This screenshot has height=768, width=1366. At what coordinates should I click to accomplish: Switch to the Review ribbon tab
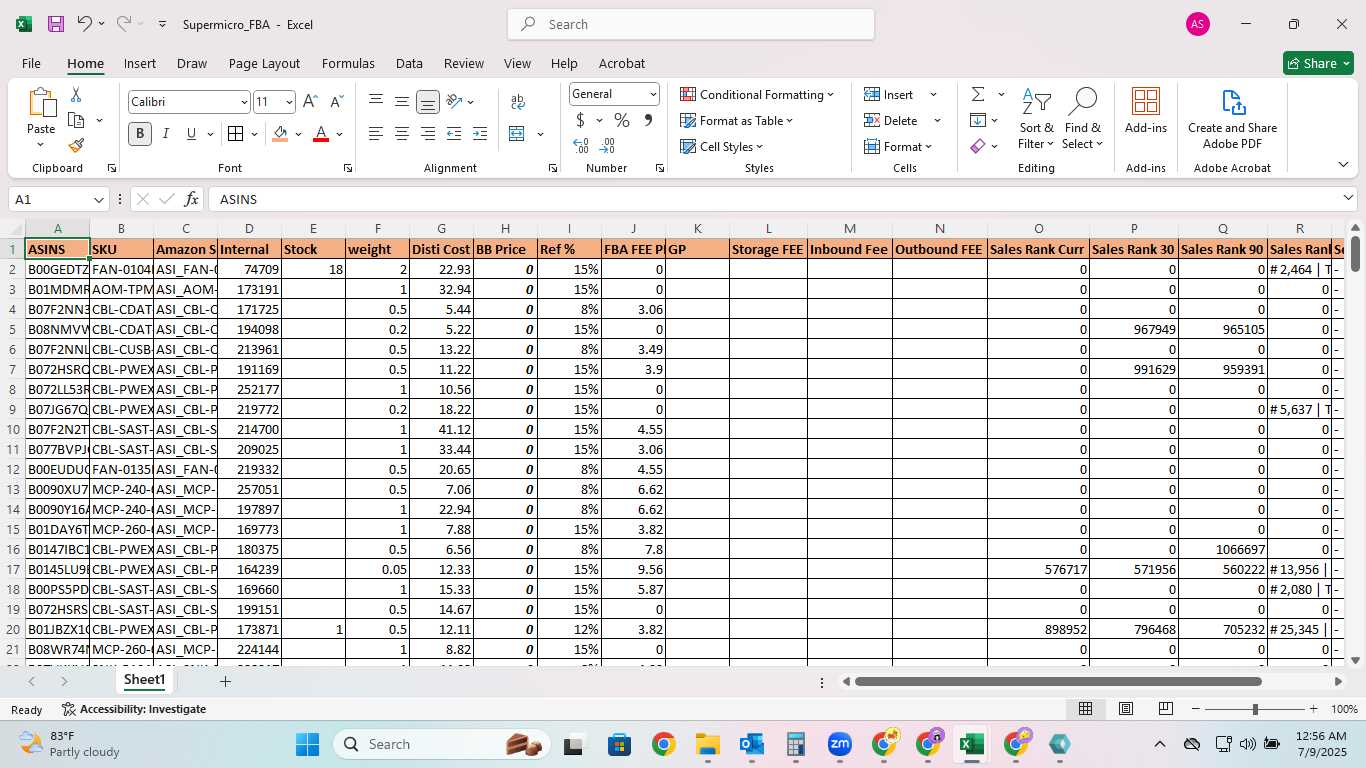pos(464,63)
